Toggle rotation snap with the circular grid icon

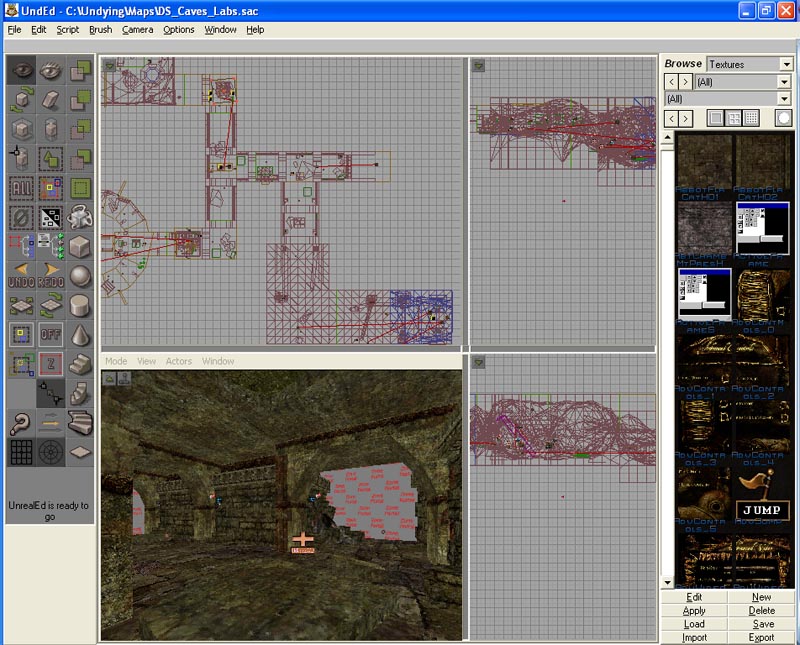pyautogui.click(x=51, y=453)
